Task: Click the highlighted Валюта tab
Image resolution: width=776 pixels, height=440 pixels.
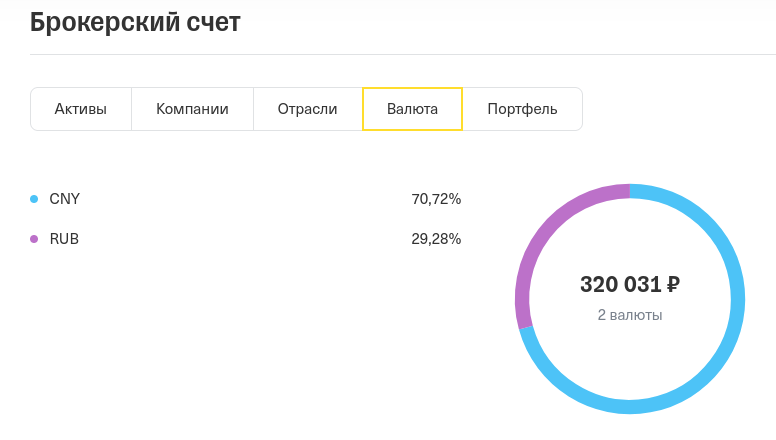Action: point(412,109)
